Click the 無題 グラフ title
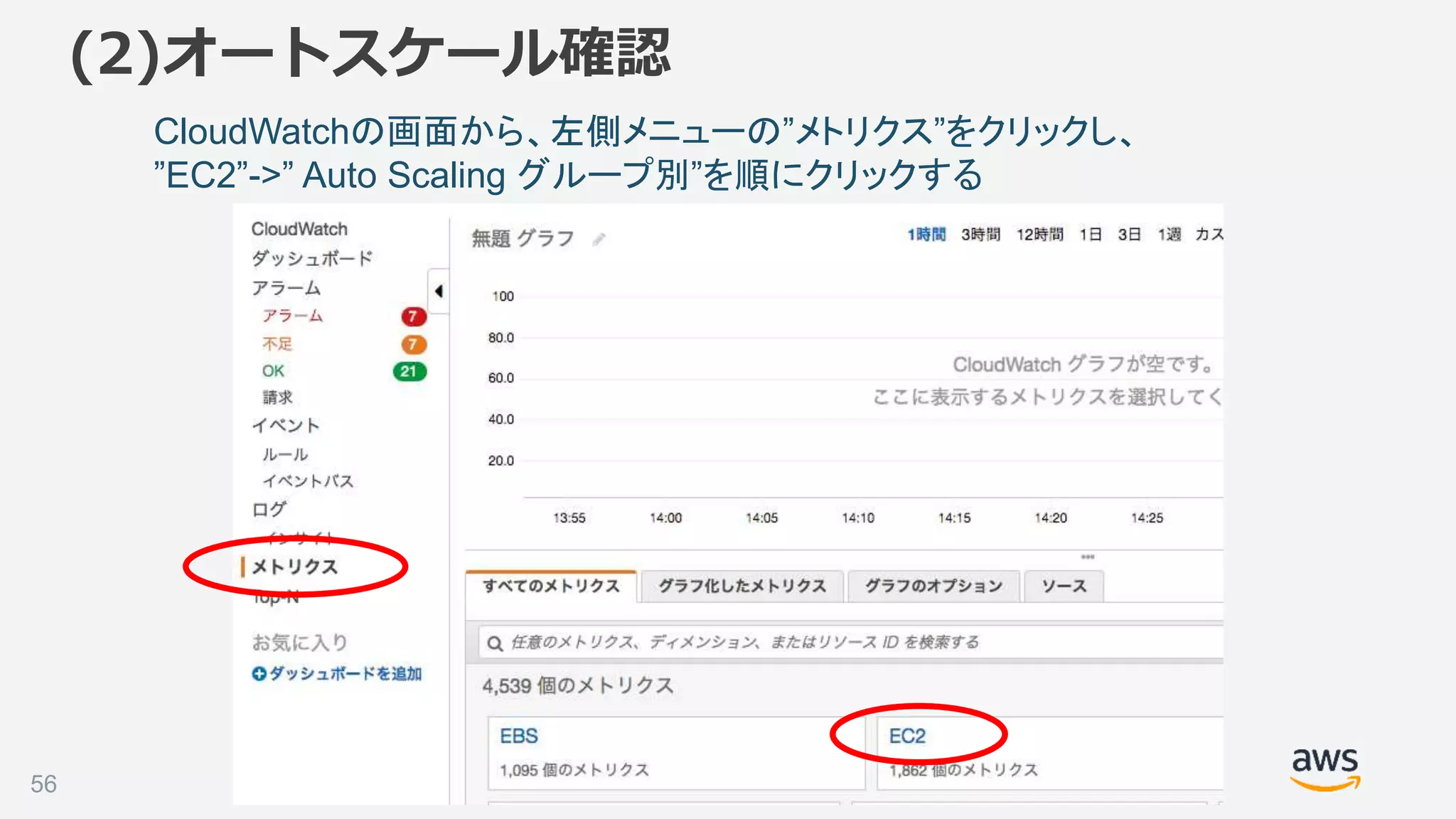The height and width of the screenshot is (819, 1456). click(523, 238)
